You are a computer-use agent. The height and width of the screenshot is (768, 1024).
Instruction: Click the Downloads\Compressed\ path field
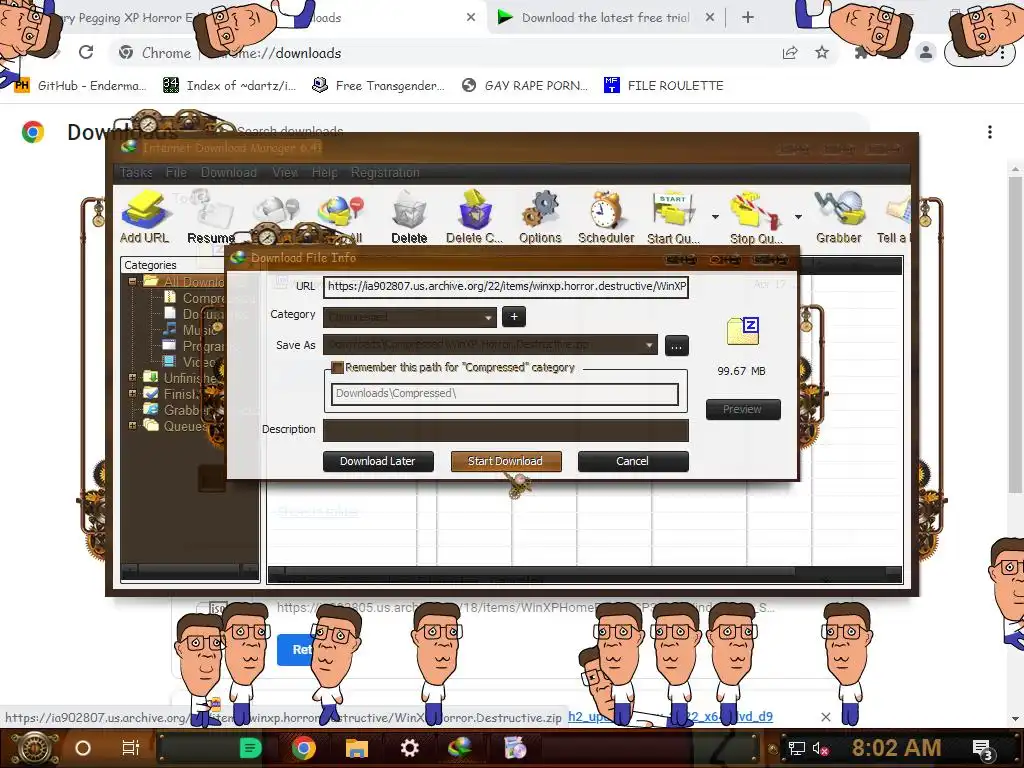(505, 394)
